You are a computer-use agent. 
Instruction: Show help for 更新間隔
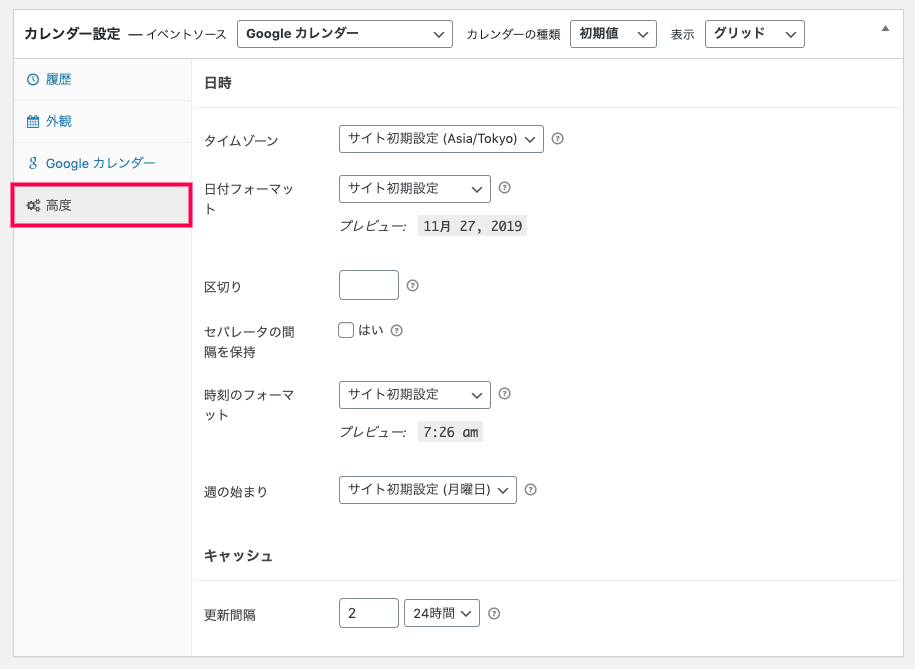[x=494, y=614]
